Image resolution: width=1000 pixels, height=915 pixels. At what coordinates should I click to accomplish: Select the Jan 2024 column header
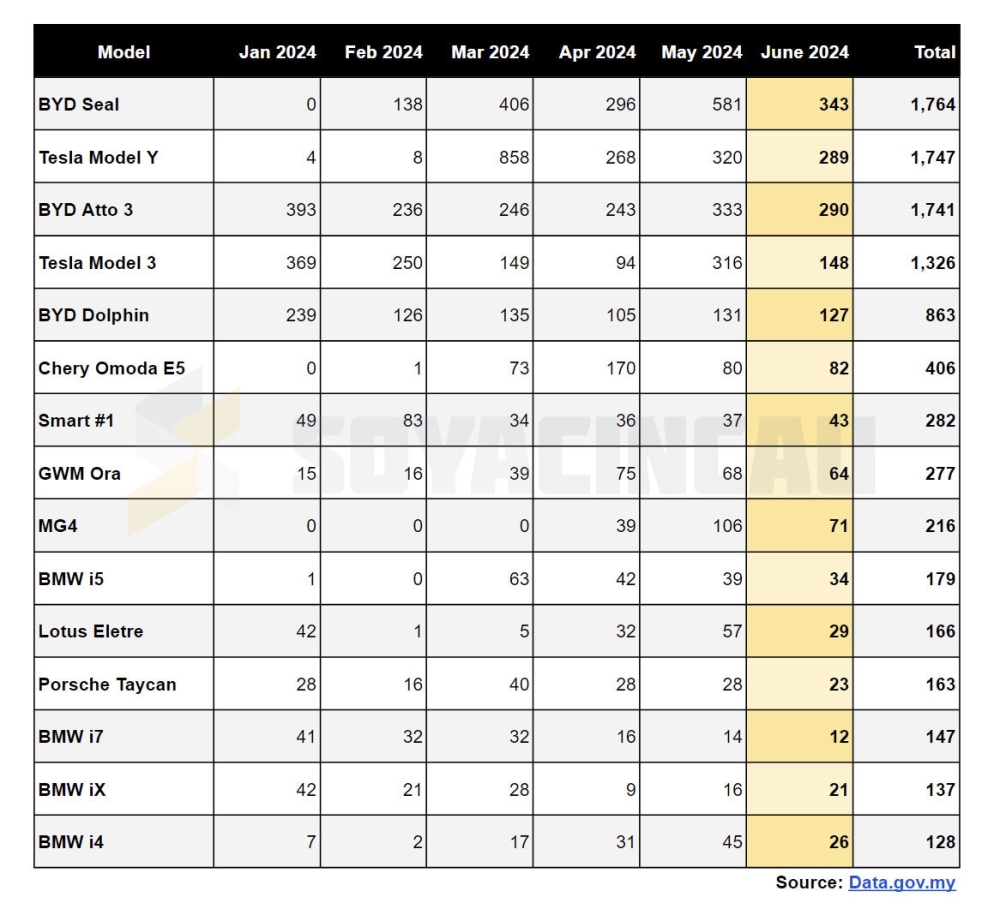277,53
